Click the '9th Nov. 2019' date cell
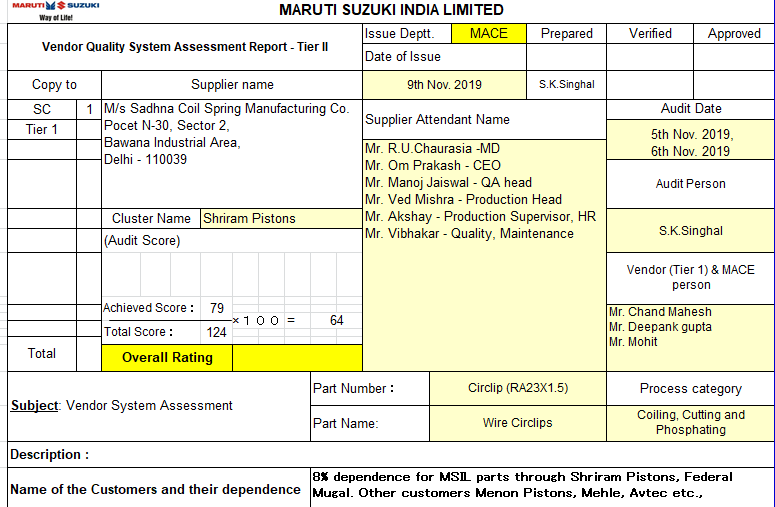 click(444, 85)
